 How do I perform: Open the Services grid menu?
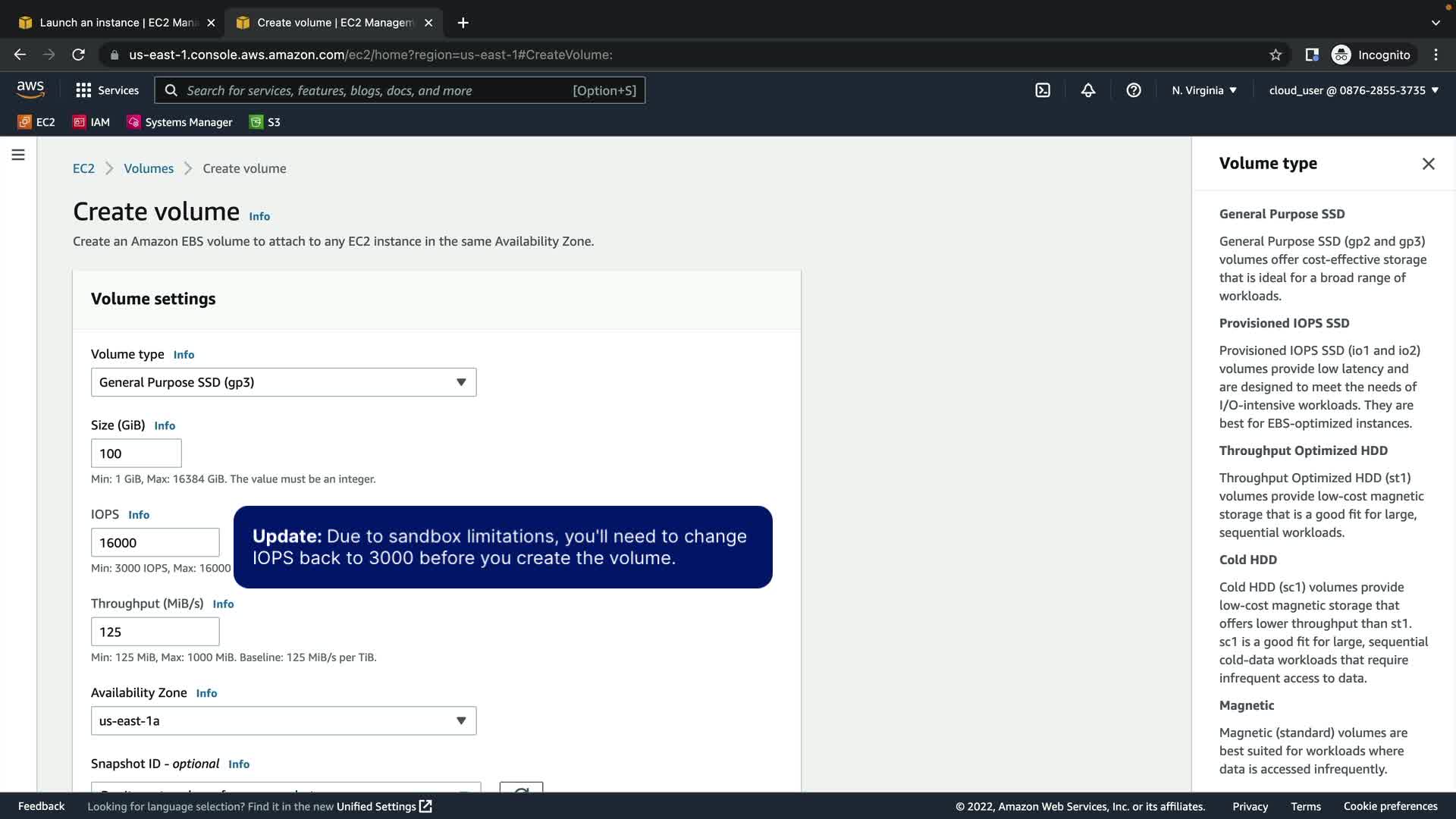(x=107, y=90)
